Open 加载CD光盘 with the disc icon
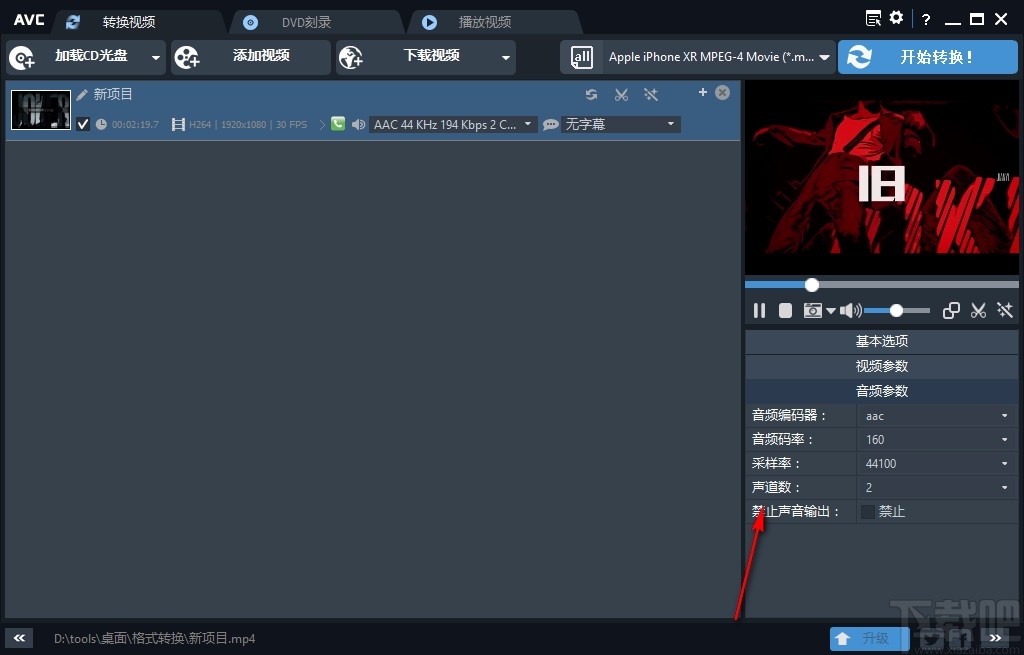 click(22, 57)
